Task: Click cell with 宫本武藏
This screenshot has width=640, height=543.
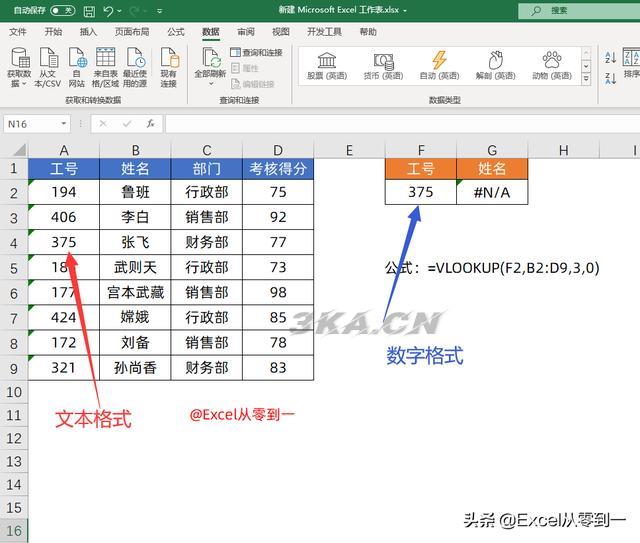Action: (x=135, y=292)
